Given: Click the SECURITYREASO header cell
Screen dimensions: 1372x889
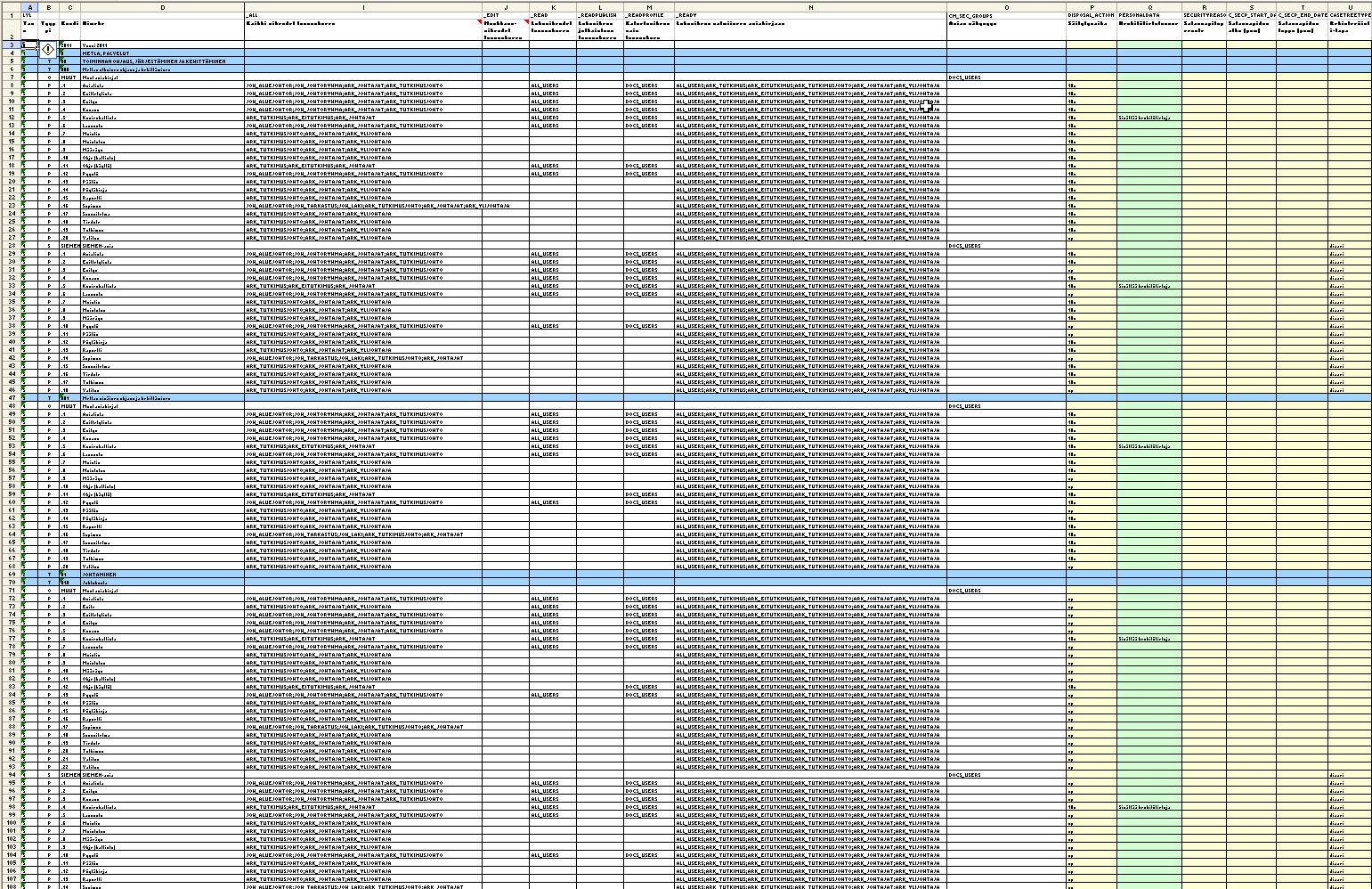Looking at the screenshot, I should pyautogui.click(x=1205, y=16).
